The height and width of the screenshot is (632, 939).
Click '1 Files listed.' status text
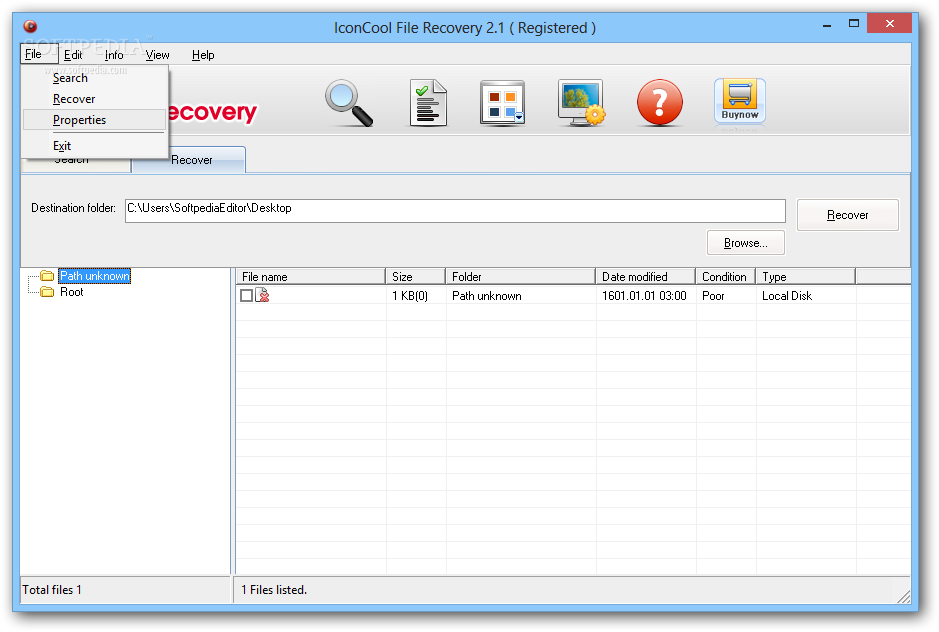[x=274, y=589]
